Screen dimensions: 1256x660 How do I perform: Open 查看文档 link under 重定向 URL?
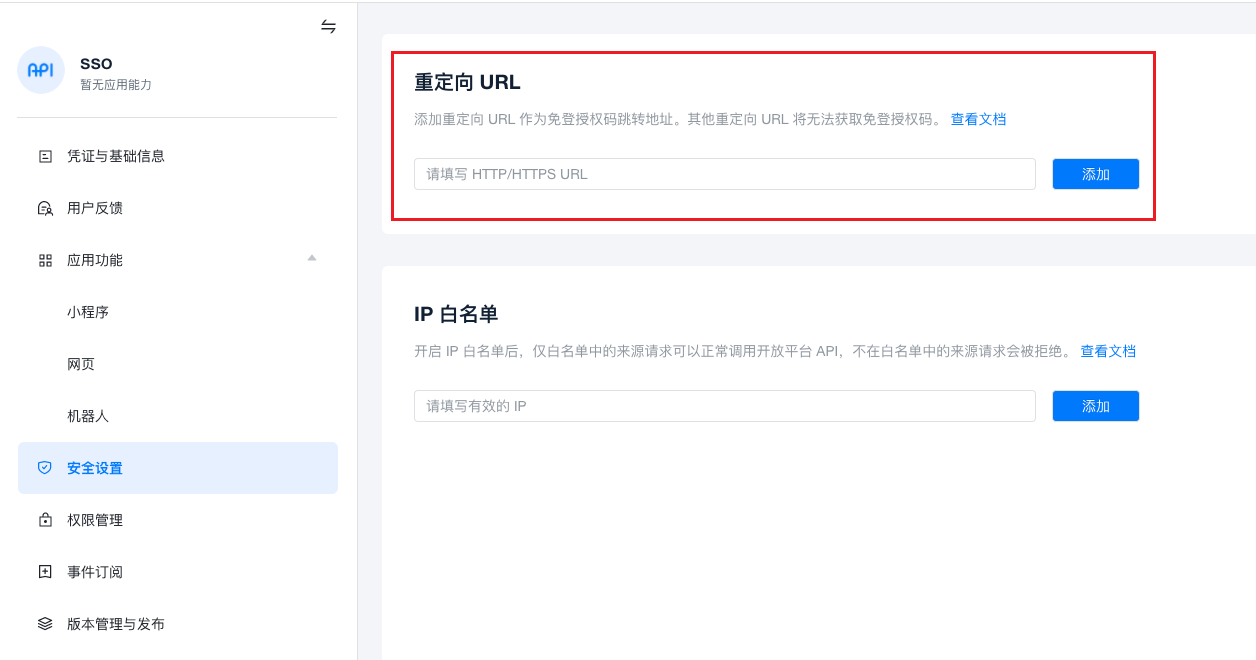(x=978, y=119)
